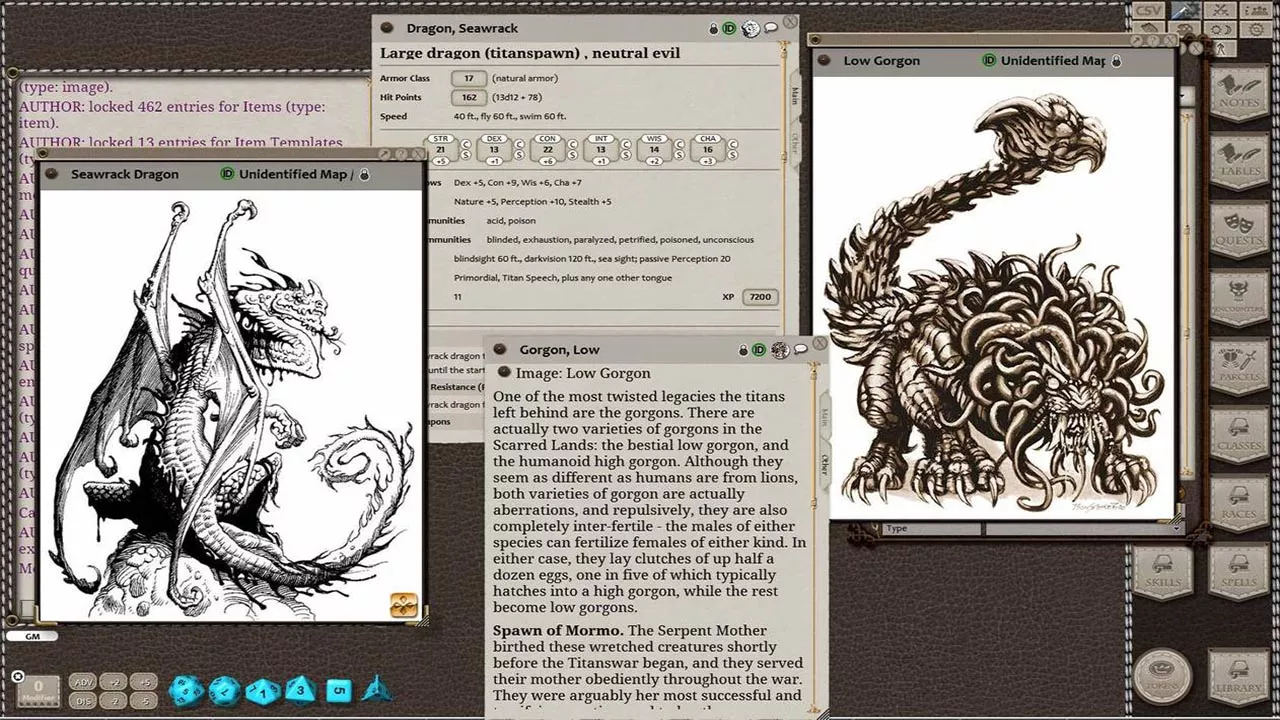
Task: Open the Encounters sidebar panel
Action: (x=1239, y=301)
